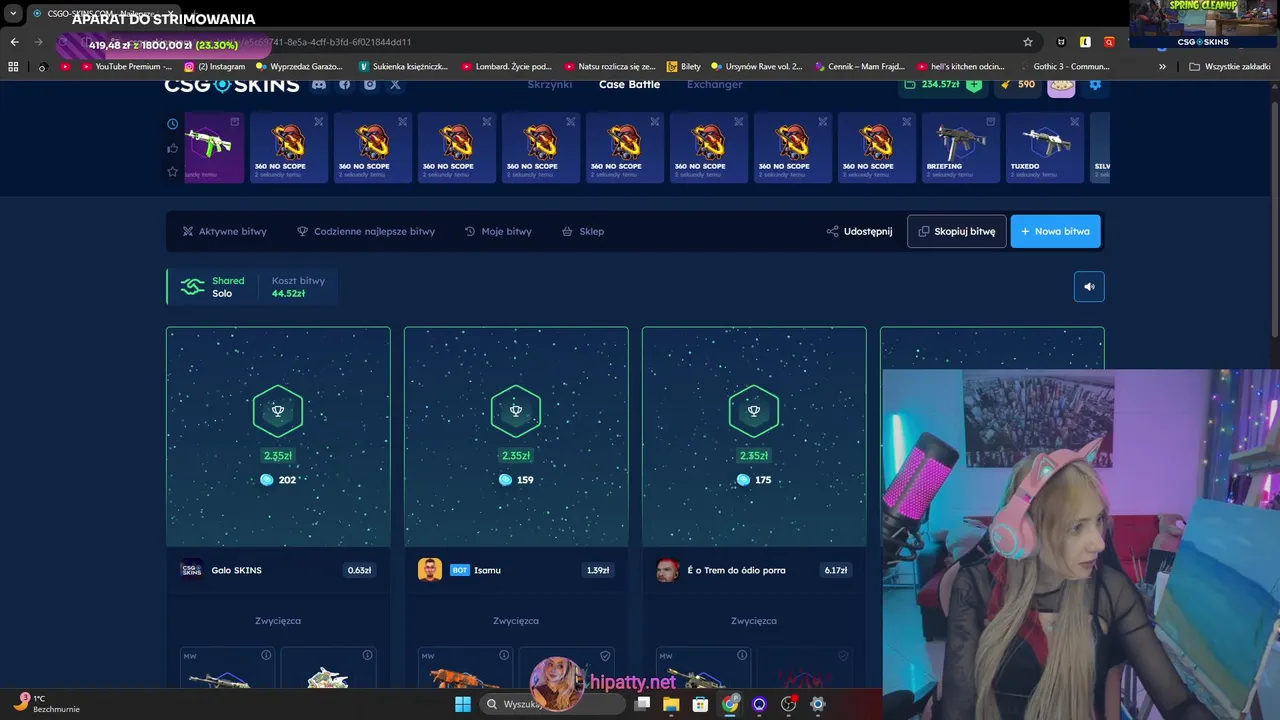Open Task View on the taskbar
Viewport: 1280px width, 720px height.
642,704
